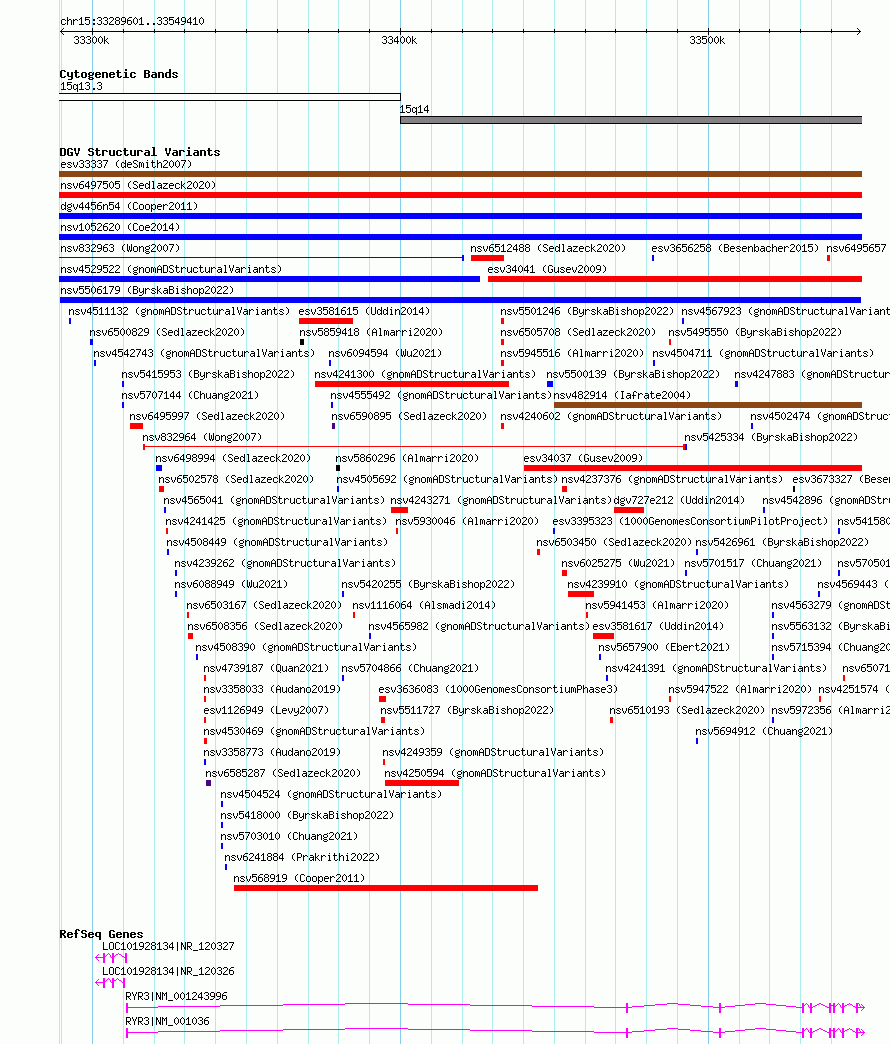Screen dimensions: 890x1044
Task: Click the DGV Structural Variants track title
Action: (x=140, y=152)
